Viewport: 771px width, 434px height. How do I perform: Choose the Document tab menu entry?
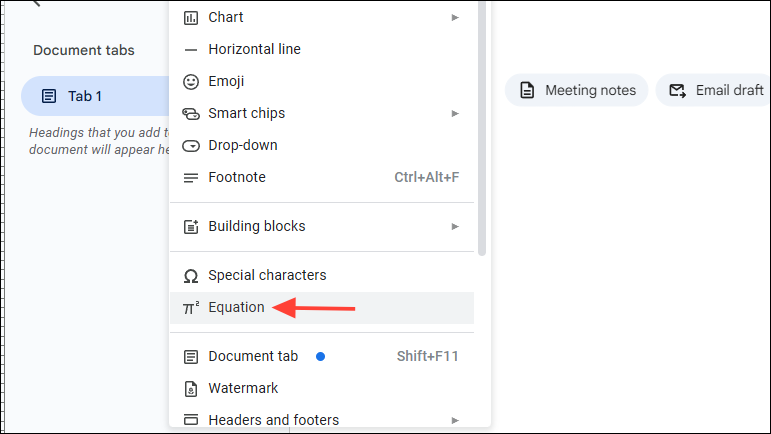(322, 356)
